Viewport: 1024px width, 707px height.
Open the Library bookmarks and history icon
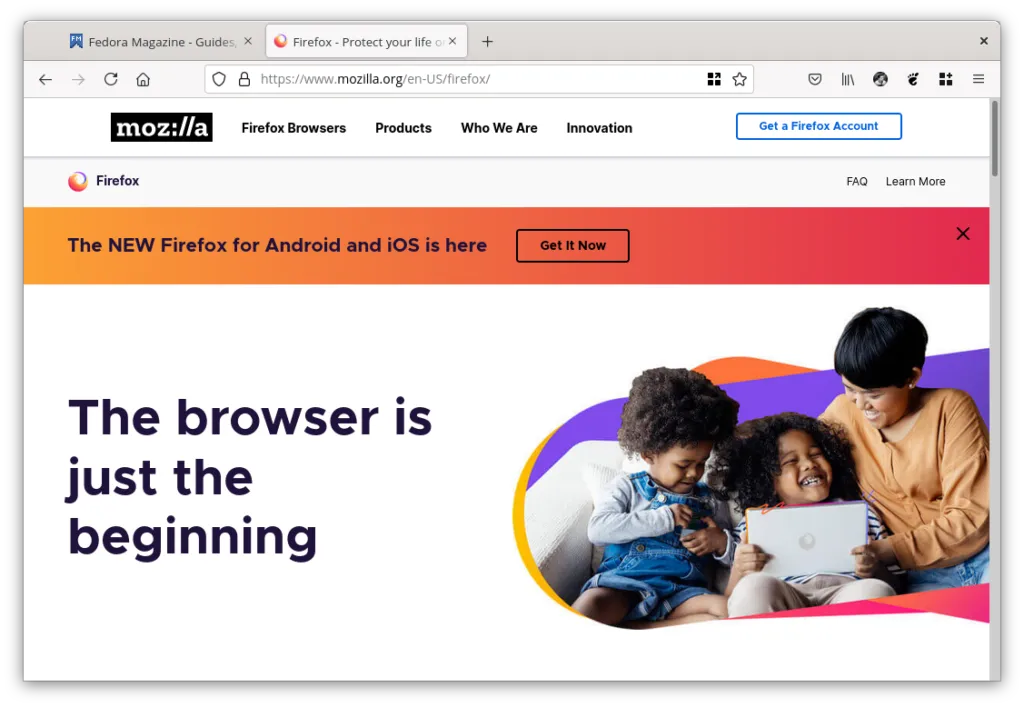click(848, 79)
